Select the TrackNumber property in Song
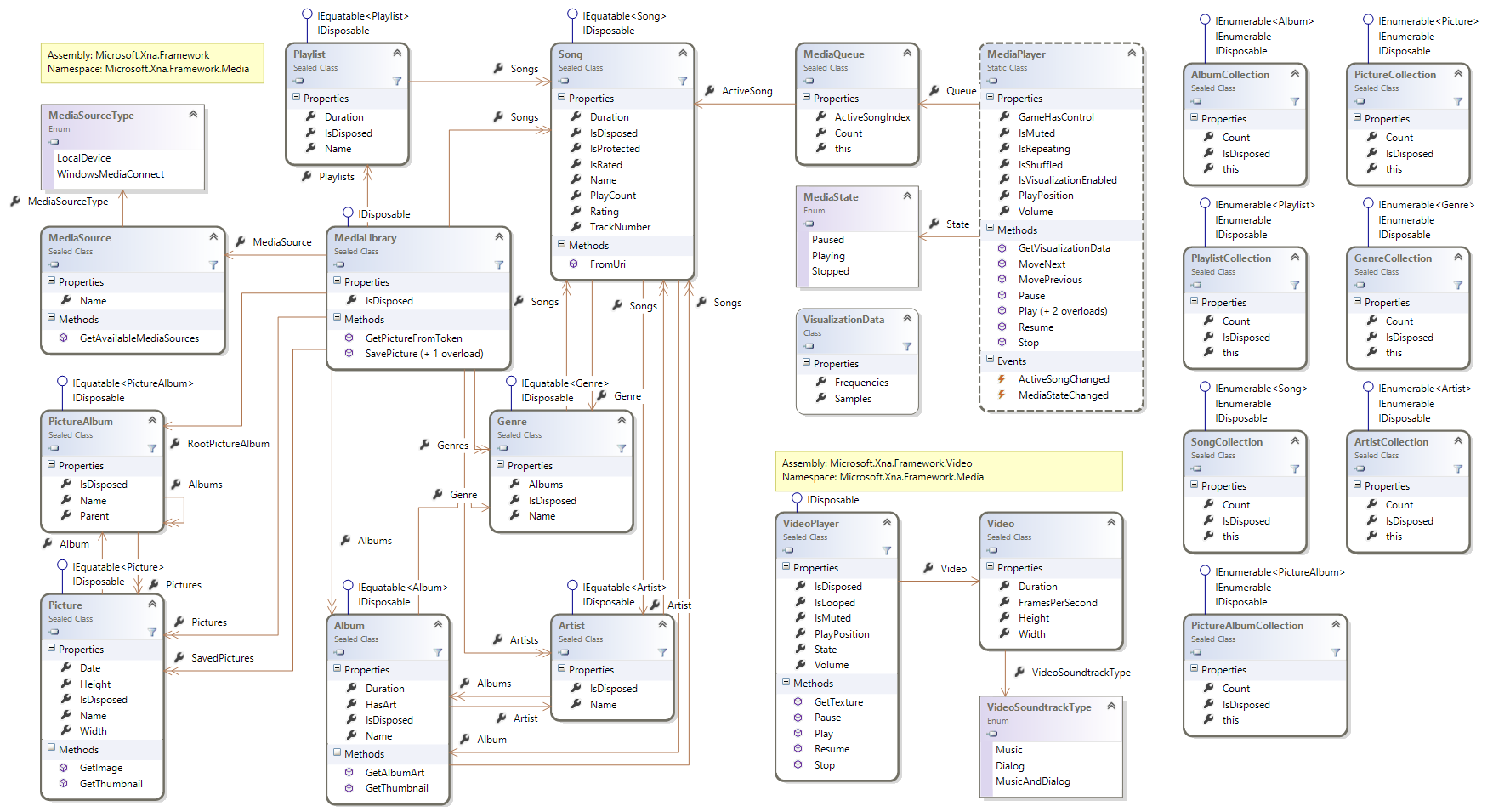This screenshot has width=1493, height=812. [620, 227]
